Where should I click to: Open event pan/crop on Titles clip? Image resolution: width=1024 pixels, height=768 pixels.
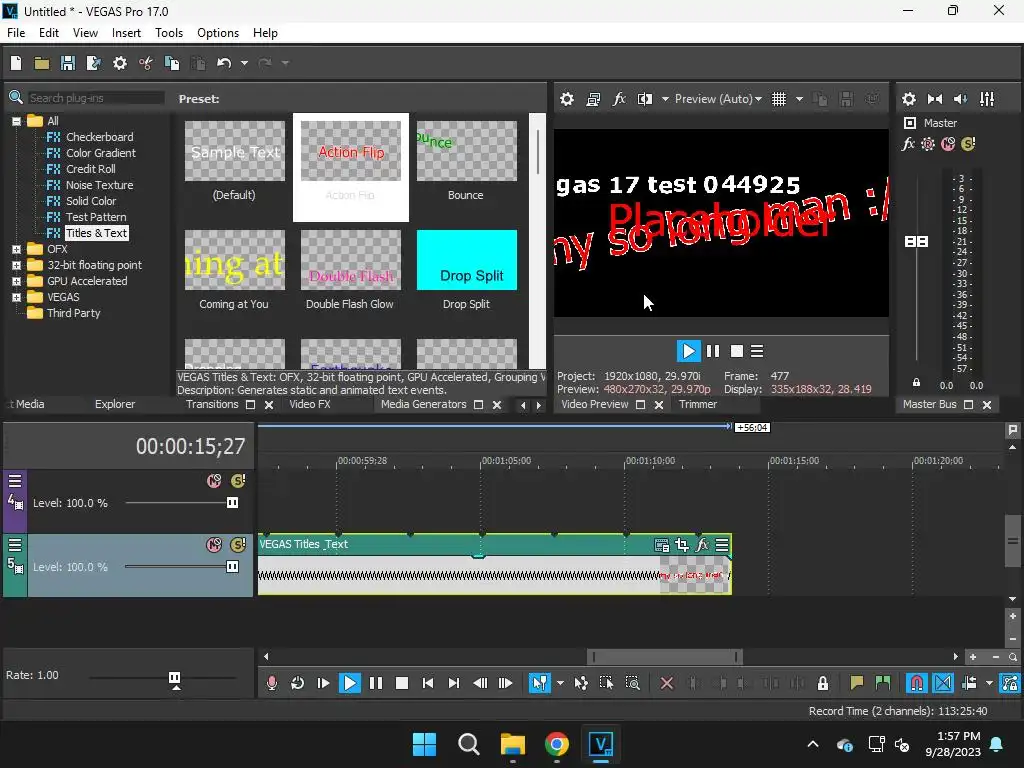tap(682, 545)
